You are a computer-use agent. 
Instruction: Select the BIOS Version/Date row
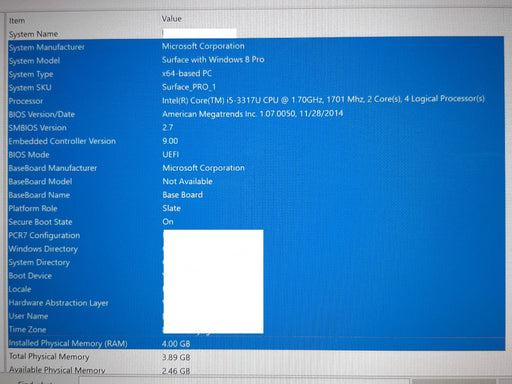pos(256,114)
